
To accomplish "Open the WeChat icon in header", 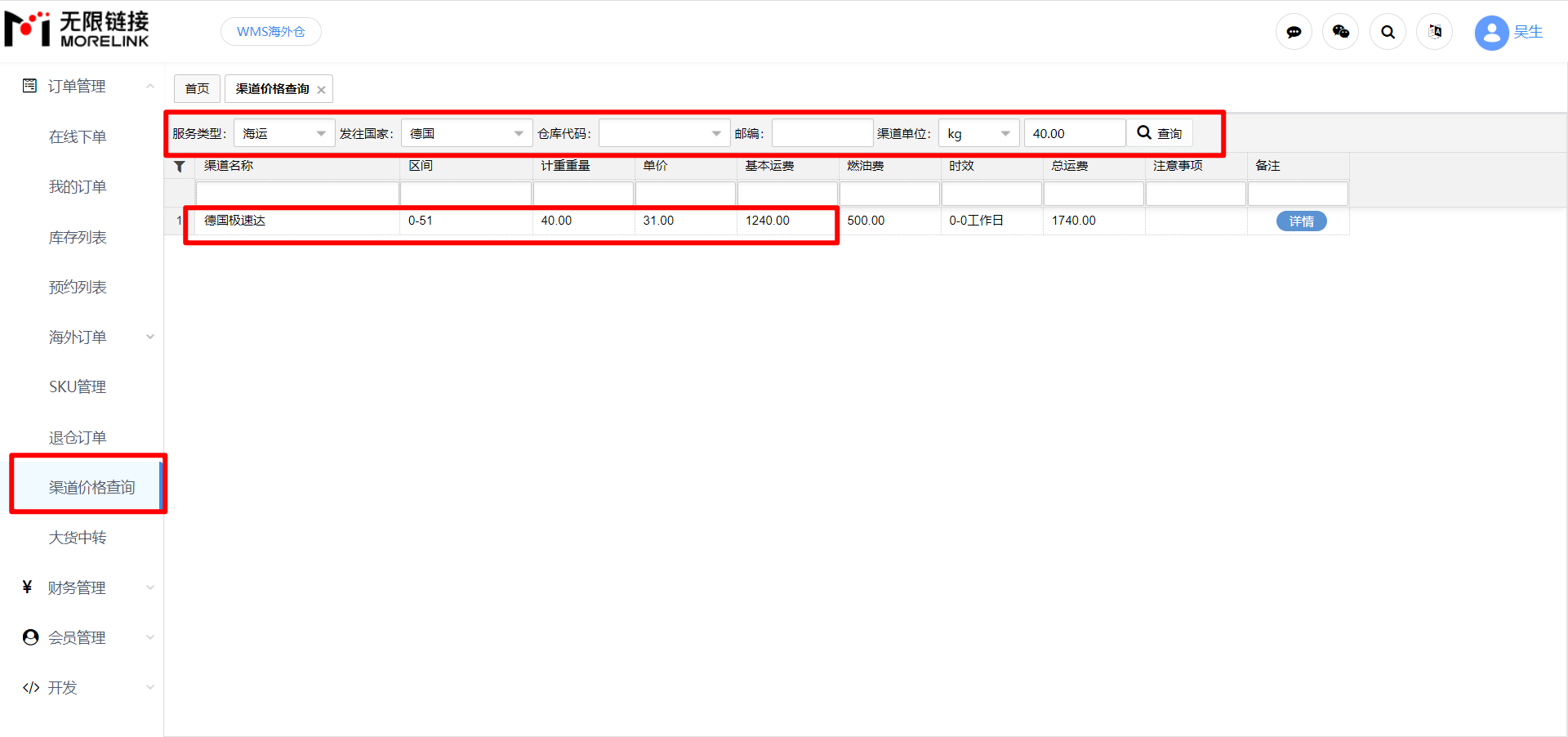I will point(1340,32).
